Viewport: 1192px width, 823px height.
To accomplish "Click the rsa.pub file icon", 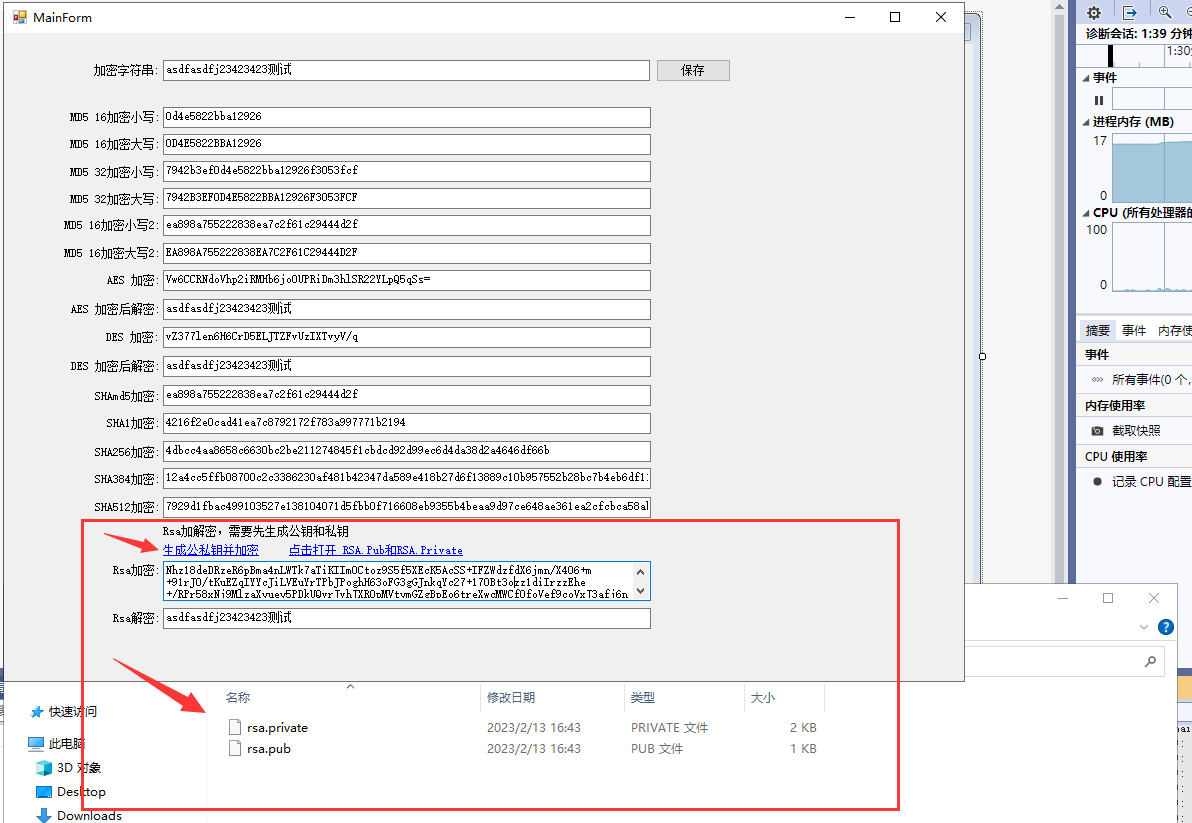I will point(235,749).
